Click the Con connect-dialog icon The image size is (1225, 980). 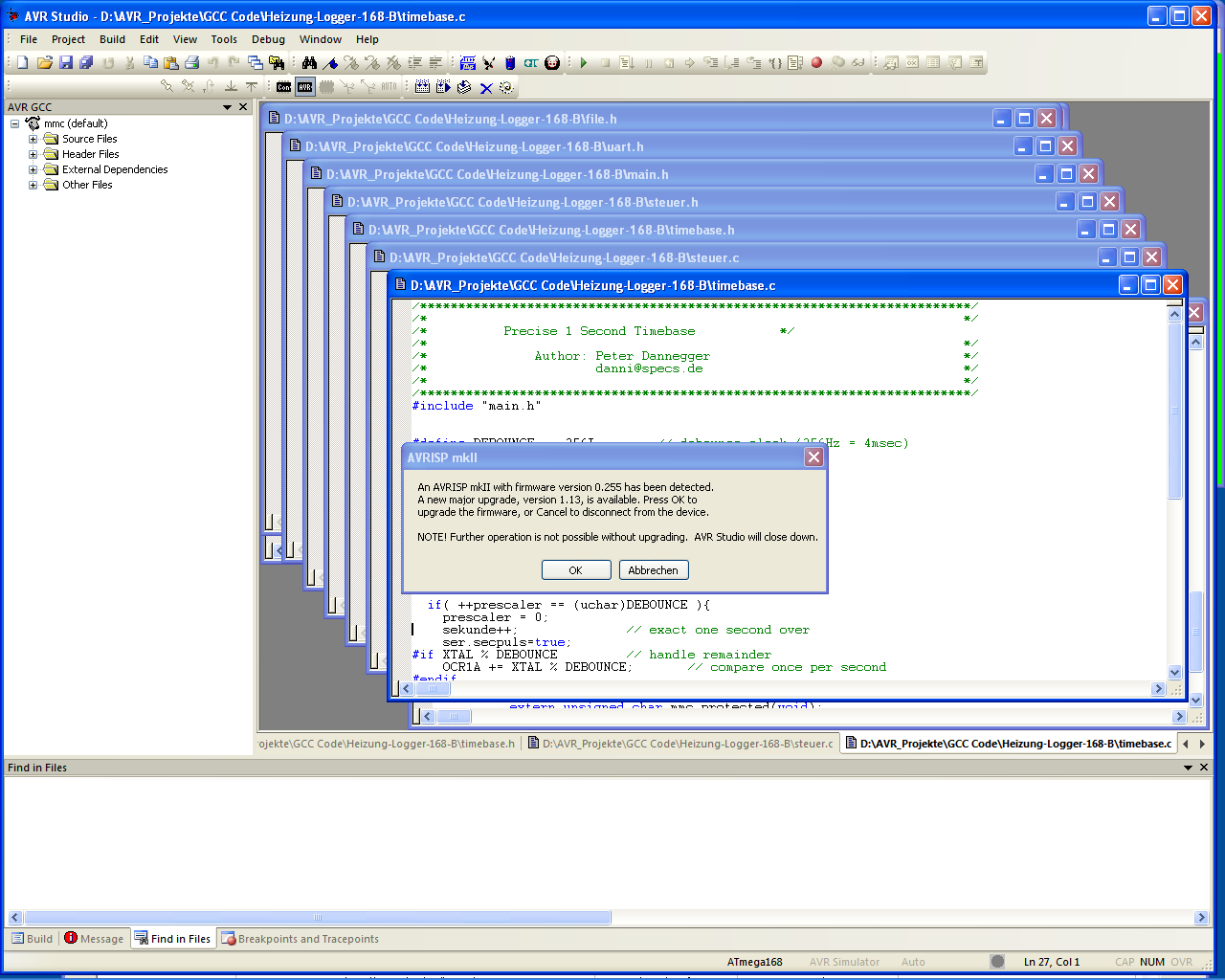pos(284,87)
